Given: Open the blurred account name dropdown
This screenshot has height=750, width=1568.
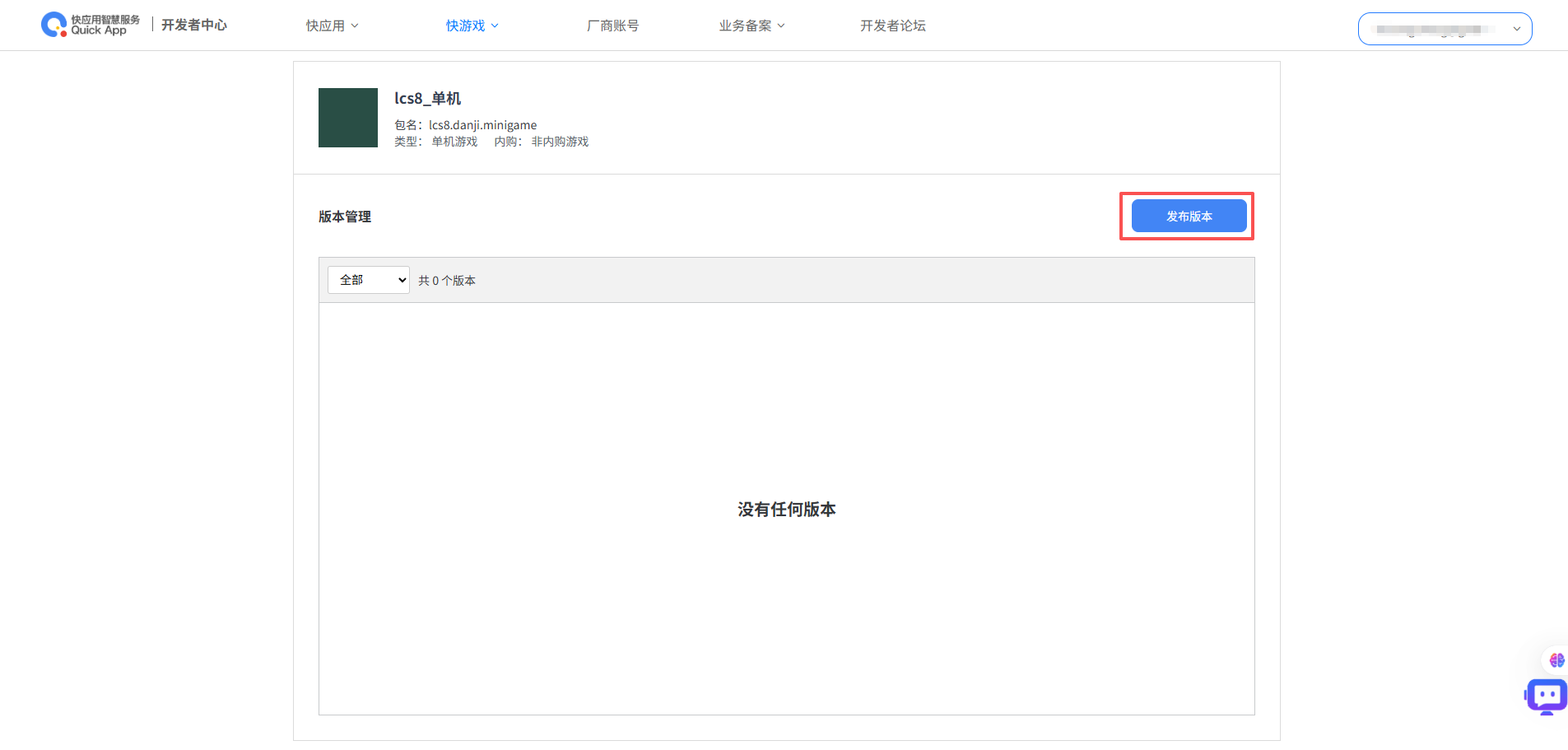Looking at the screenshot, I should pyautogui.click(x=1435, y=29).
